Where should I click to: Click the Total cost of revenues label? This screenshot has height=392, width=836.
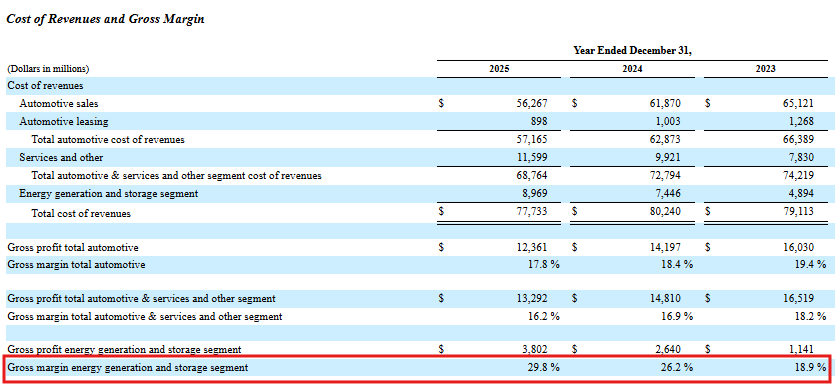tap(81, 214)
